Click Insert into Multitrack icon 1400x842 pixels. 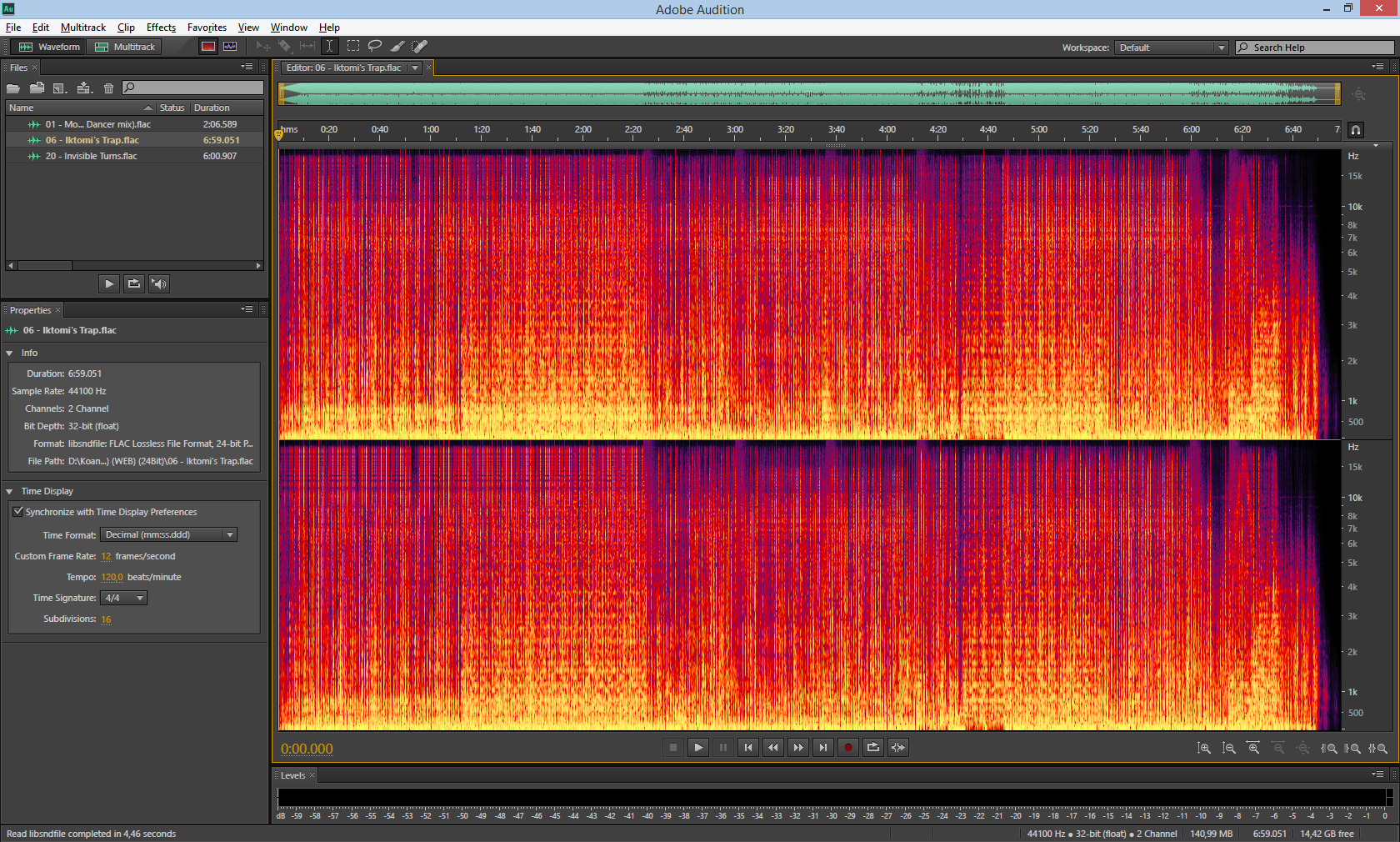[x=83, y=88]
